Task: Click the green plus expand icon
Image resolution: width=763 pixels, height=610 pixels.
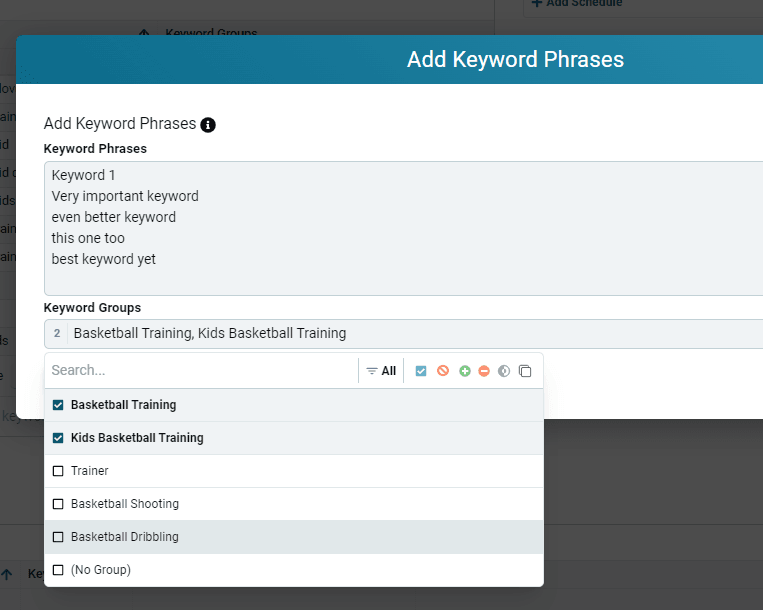Action: (x=465, y=371)
